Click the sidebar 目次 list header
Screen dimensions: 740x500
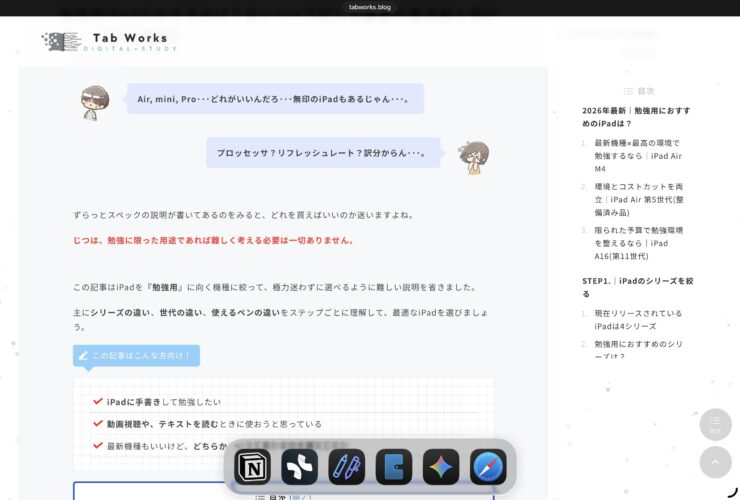coord(638,91)
